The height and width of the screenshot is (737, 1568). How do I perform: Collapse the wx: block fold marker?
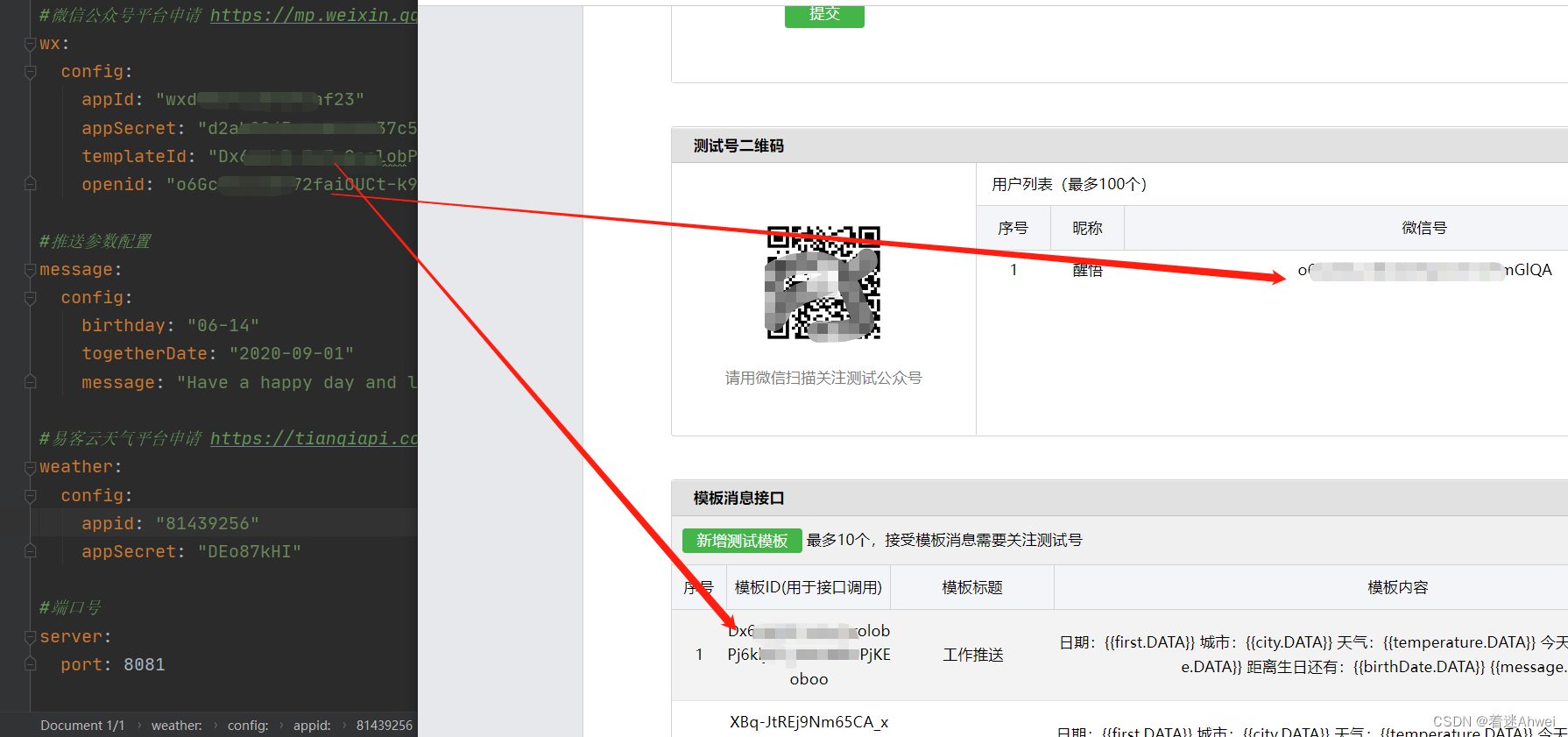(x=30, y=44)
